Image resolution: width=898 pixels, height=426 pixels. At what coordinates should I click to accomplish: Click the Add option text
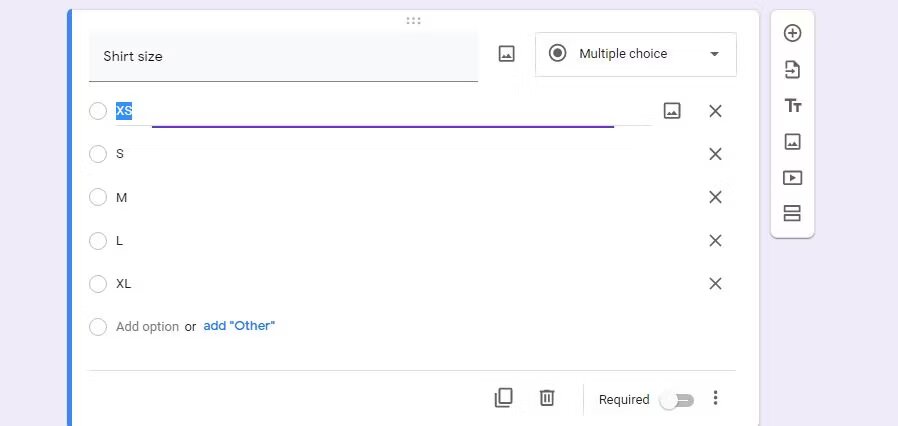pyautogui.click(x=147, y=327)
